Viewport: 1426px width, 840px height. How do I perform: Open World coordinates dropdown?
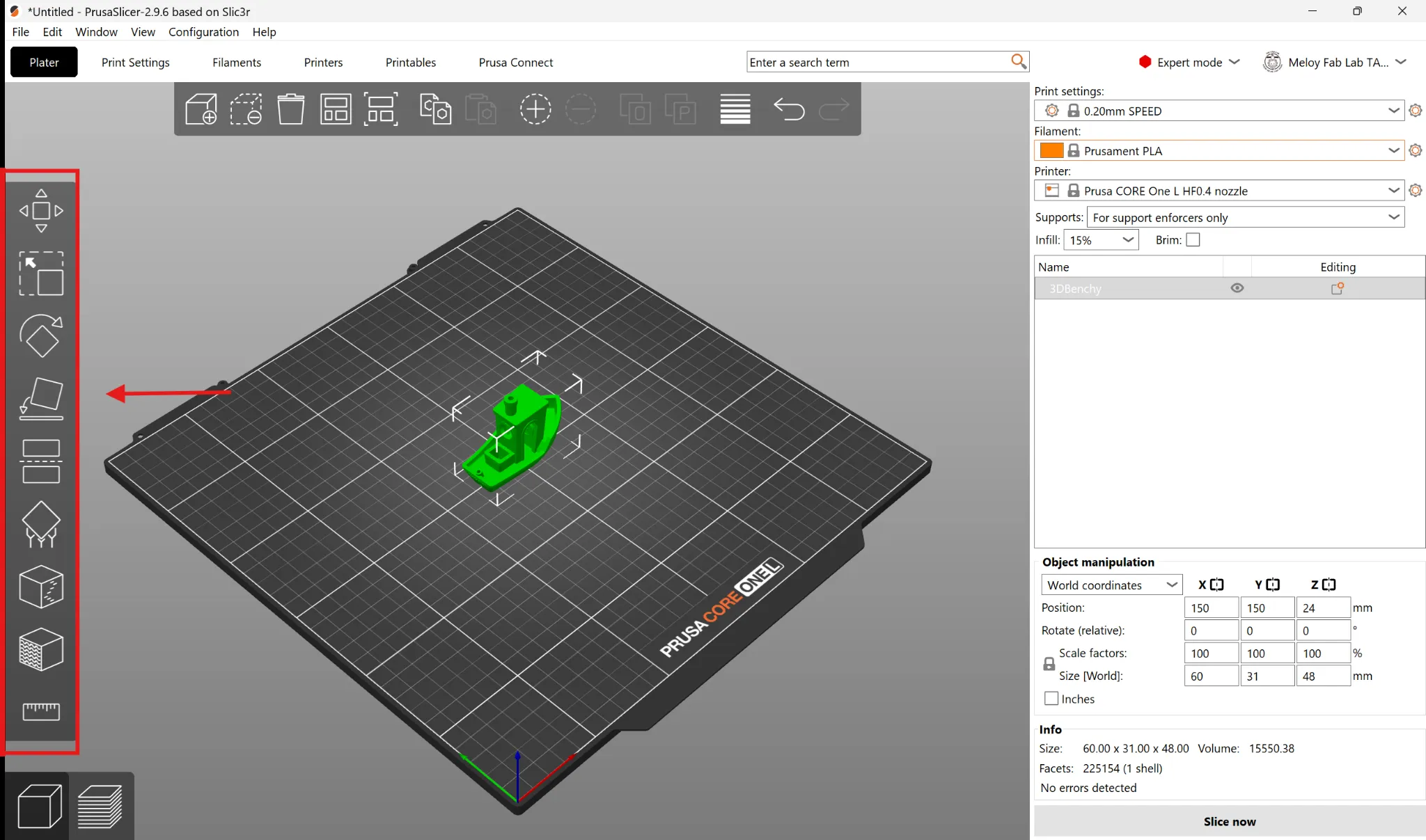point(1111,585)
